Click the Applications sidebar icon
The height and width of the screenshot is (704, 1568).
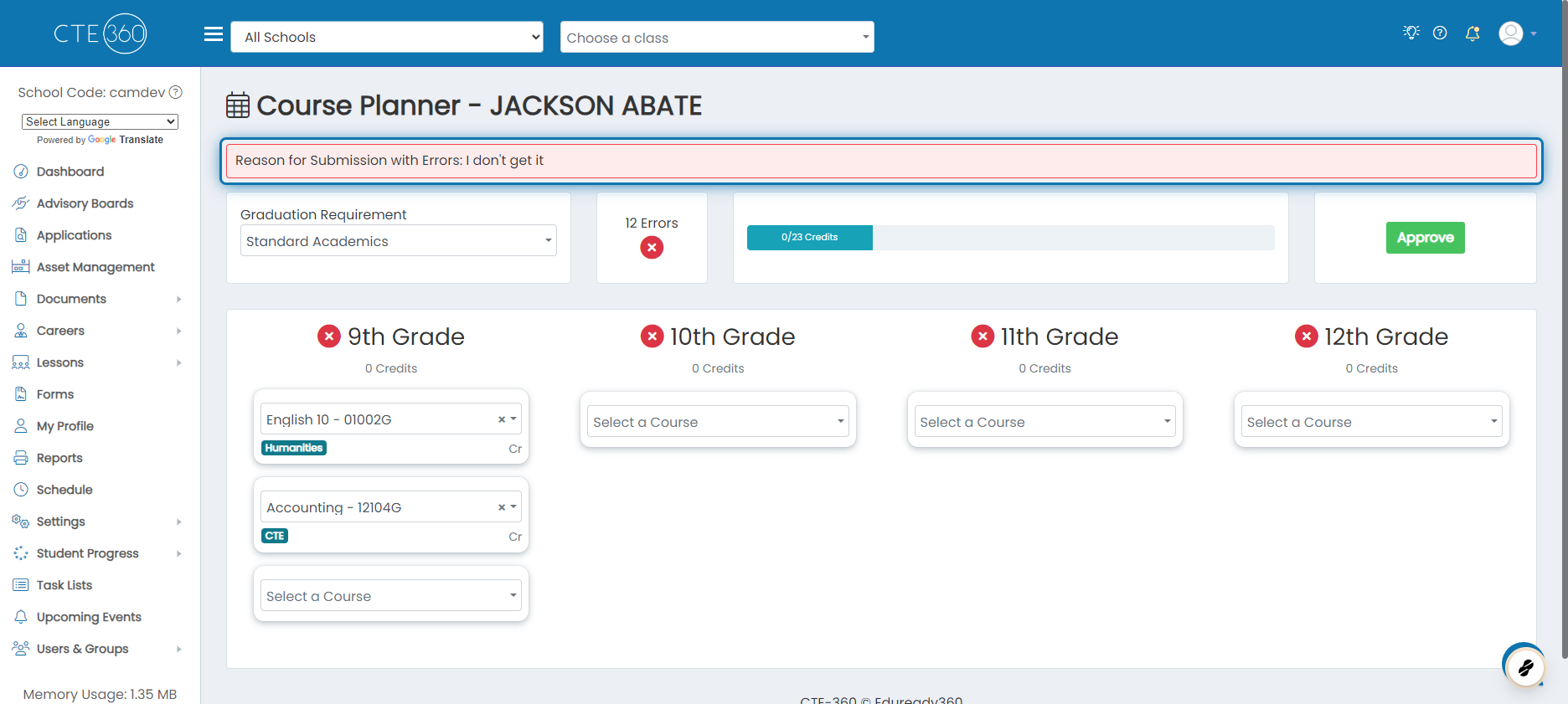(21, 235)
